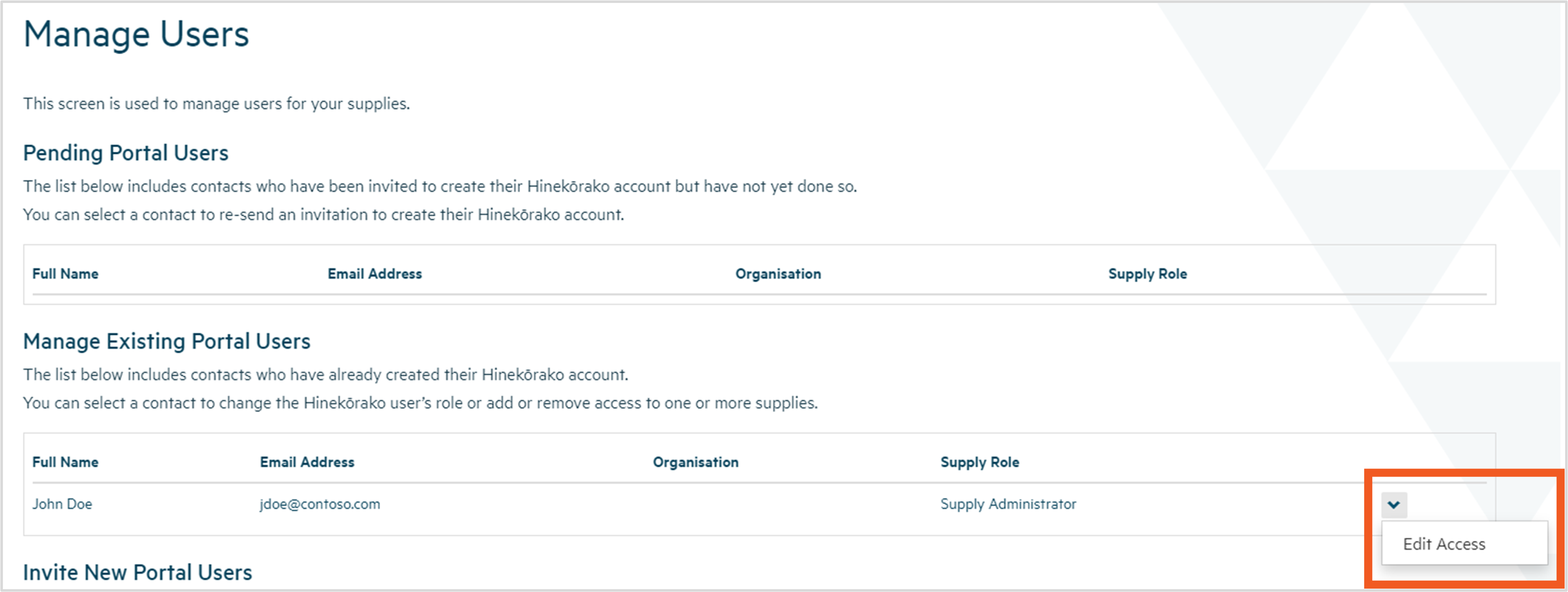Click the re-send an invitation instruction text
This screenshot has width=1568, height=592.
click(323, 215)
